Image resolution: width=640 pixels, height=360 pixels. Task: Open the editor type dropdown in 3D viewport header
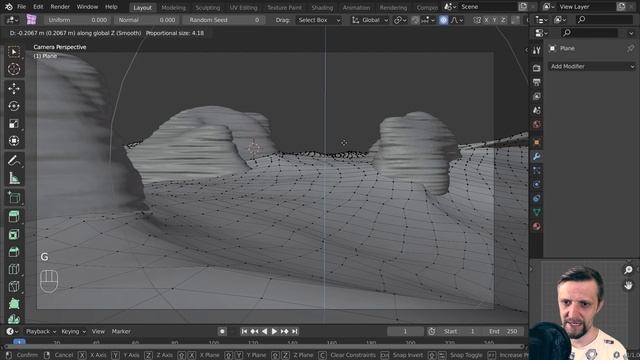(x=11, y=20)
